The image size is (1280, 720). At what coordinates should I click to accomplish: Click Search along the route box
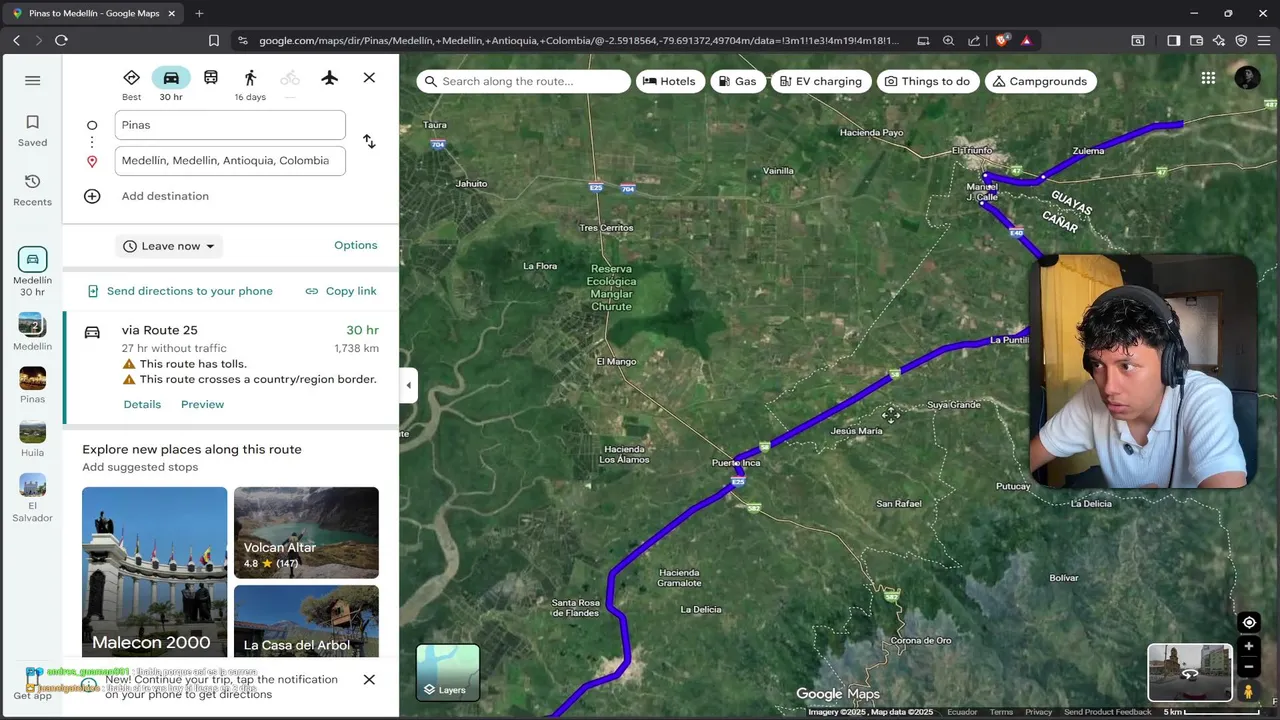tap(523, 81)
